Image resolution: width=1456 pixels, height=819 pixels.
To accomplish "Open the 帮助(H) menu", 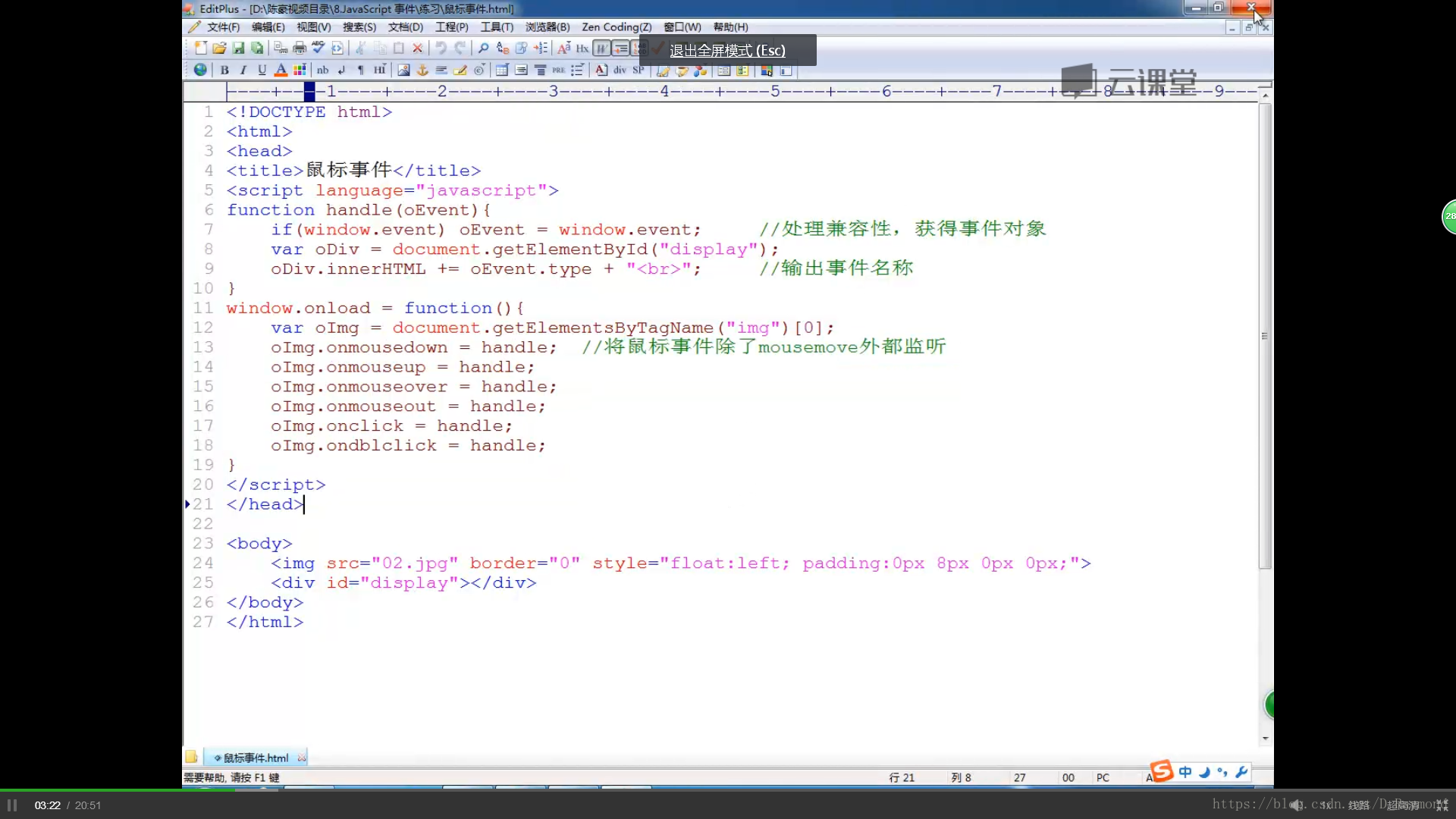I will pos(730,27).
